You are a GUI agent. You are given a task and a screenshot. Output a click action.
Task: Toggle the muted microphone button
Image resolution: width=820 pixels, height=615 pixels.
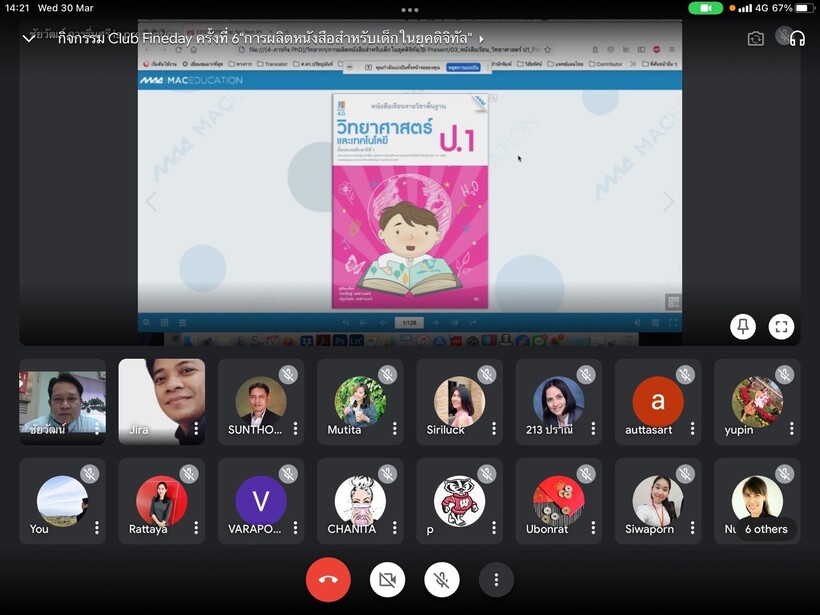coord(442,579)
